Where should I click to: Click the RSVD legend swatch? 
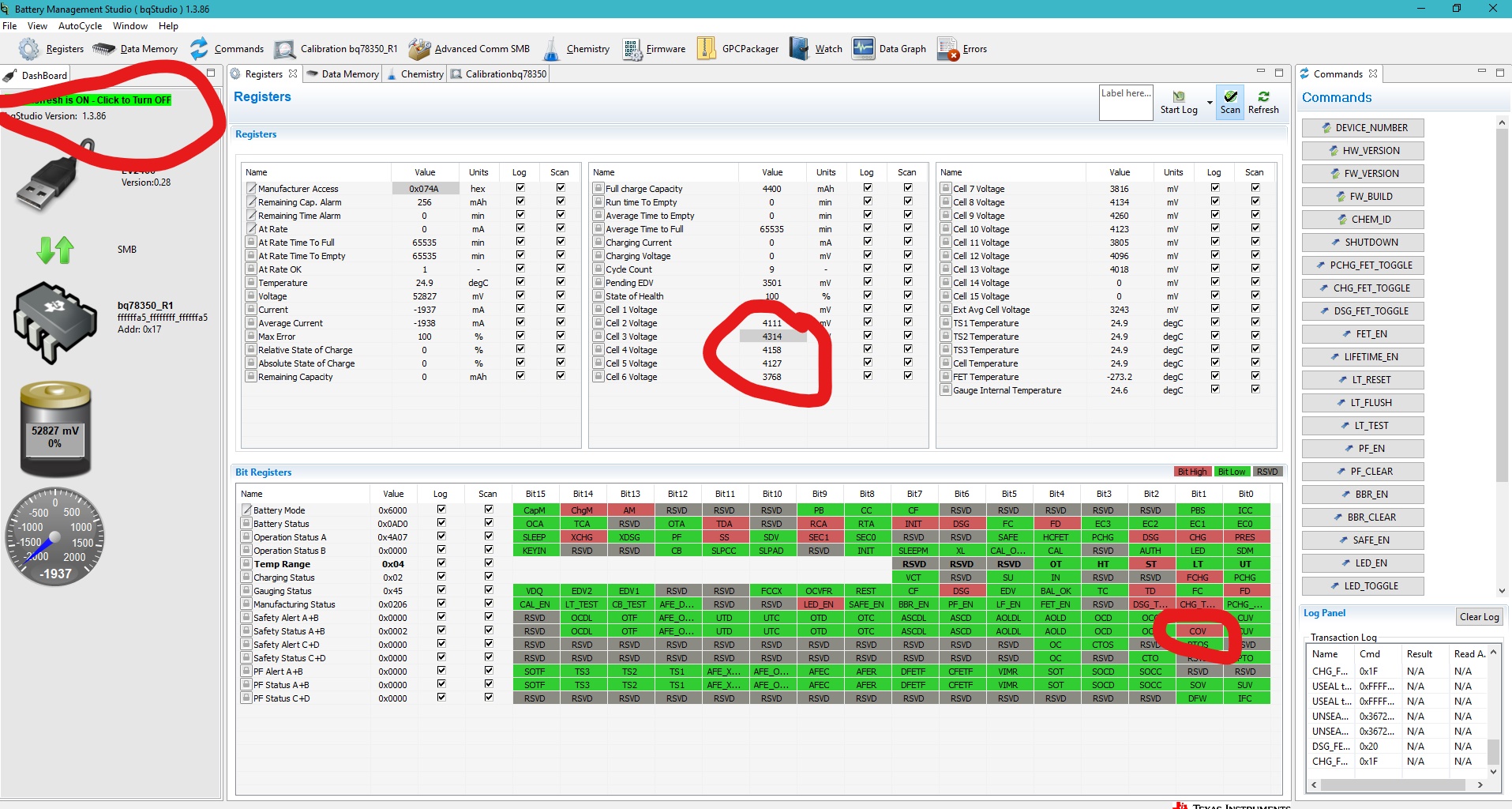point(1266,472)
